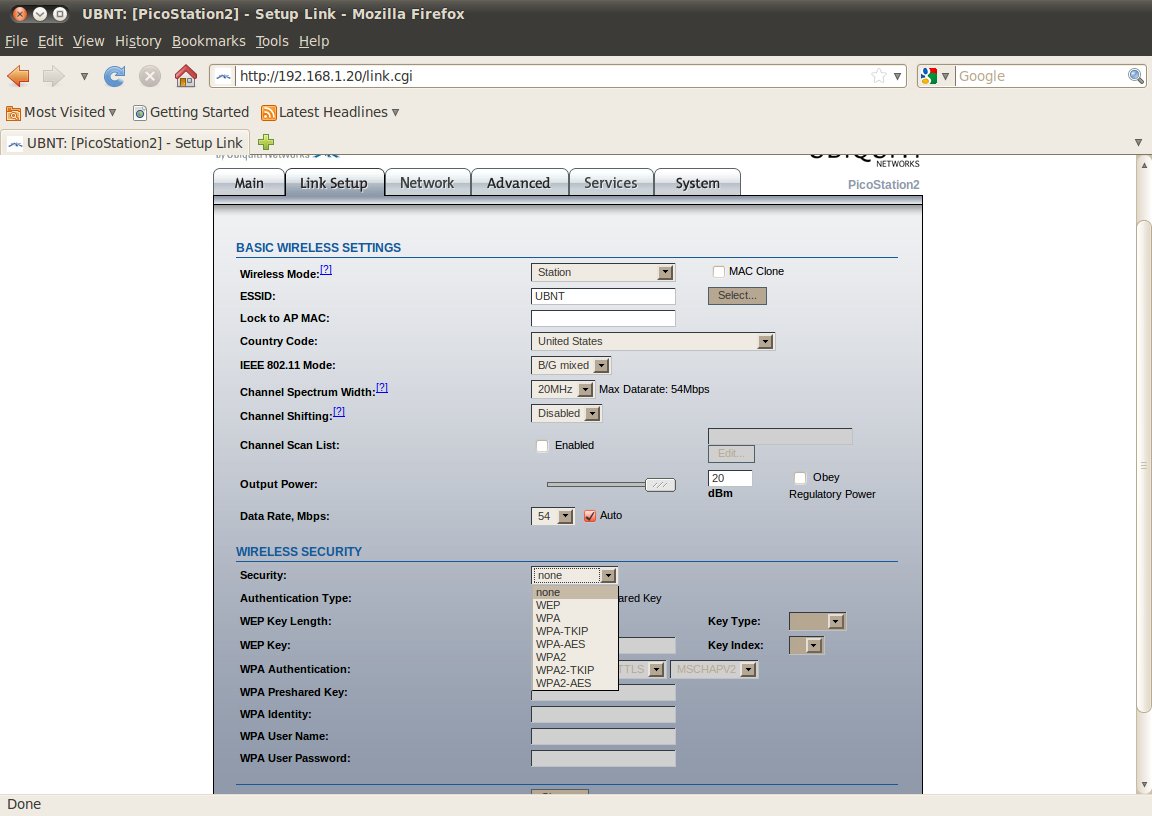Open the Wireless Mode dropdown
The width and height of the screenshot is (1152, 816).
click(602, 272)
